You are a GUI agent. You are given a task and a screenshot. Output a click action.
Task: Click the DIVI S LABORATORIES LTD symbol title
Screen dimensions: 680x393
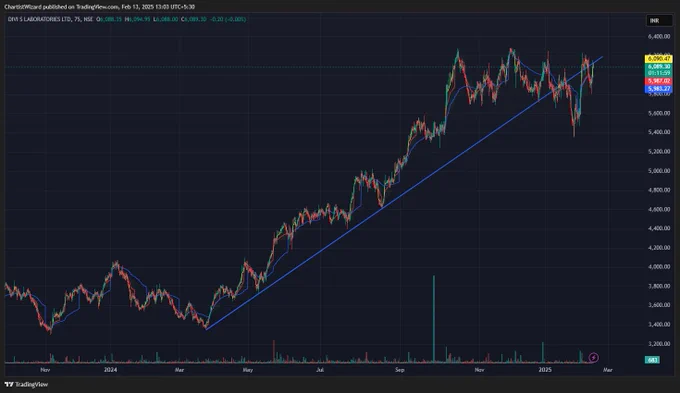pos(40,19)
